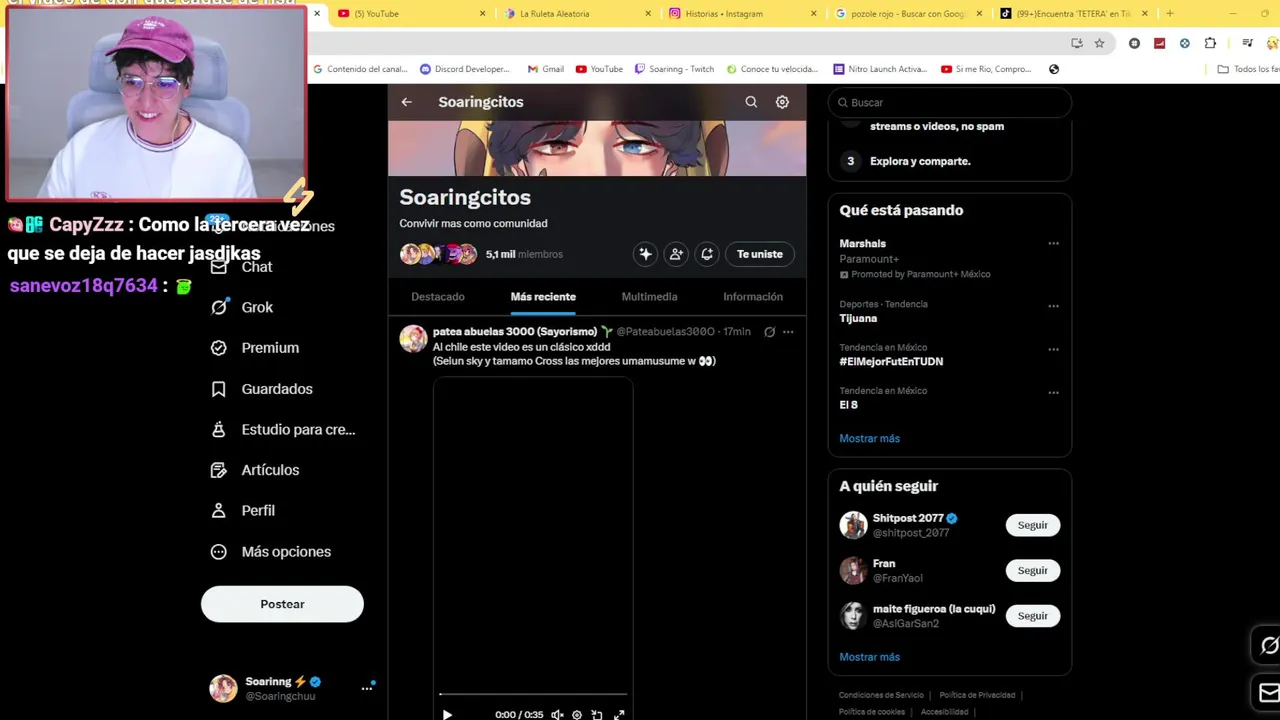Open the Tijuana trending topic
Viewport: 1280px width, 720px height.
pos(858,318)
